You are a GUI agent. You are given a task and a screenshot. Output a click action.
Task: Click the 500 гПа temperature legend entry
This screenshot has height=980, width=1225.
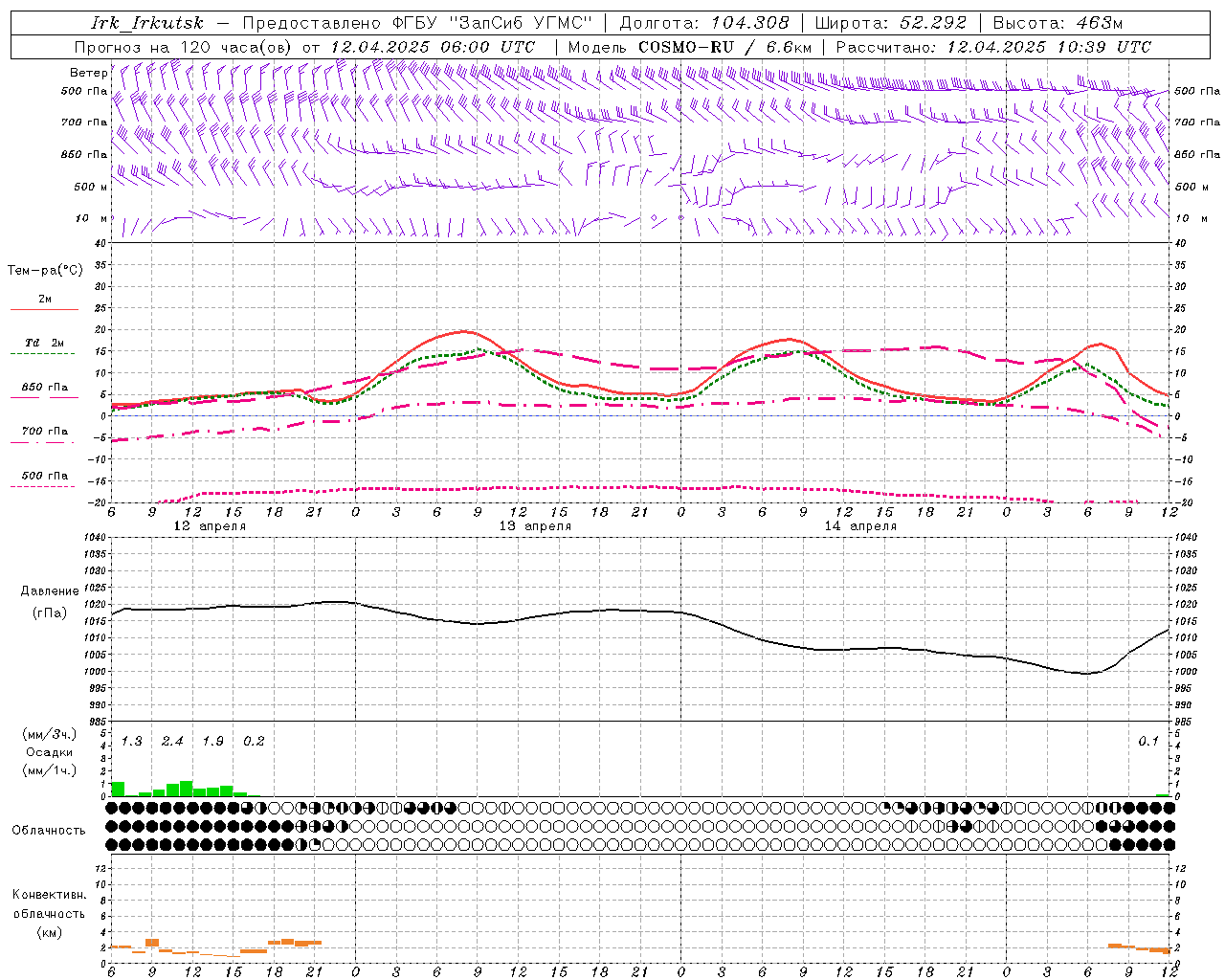click(x=44, y=476)
